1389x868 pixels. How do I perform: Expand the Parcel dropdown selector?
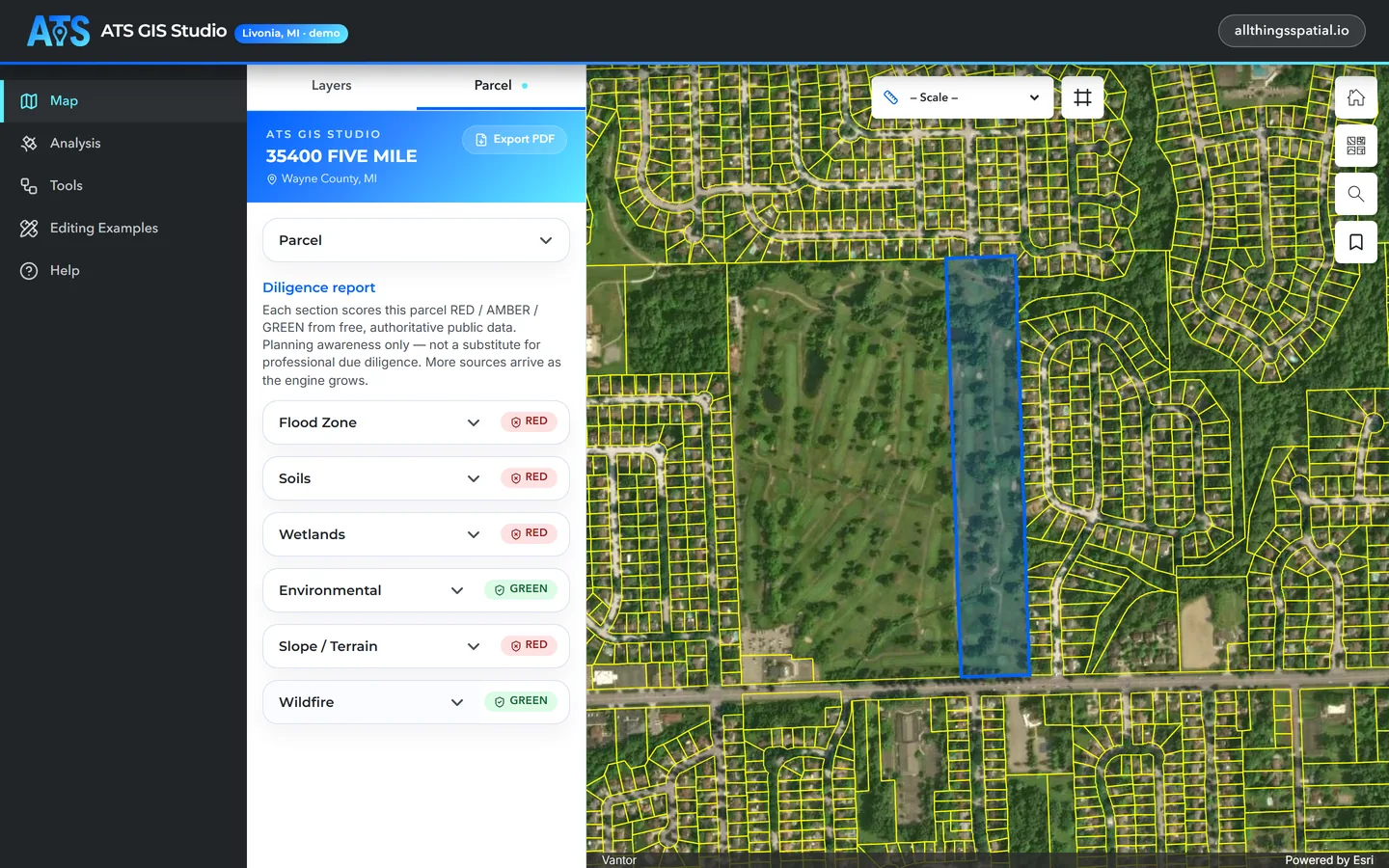[416, 240]
